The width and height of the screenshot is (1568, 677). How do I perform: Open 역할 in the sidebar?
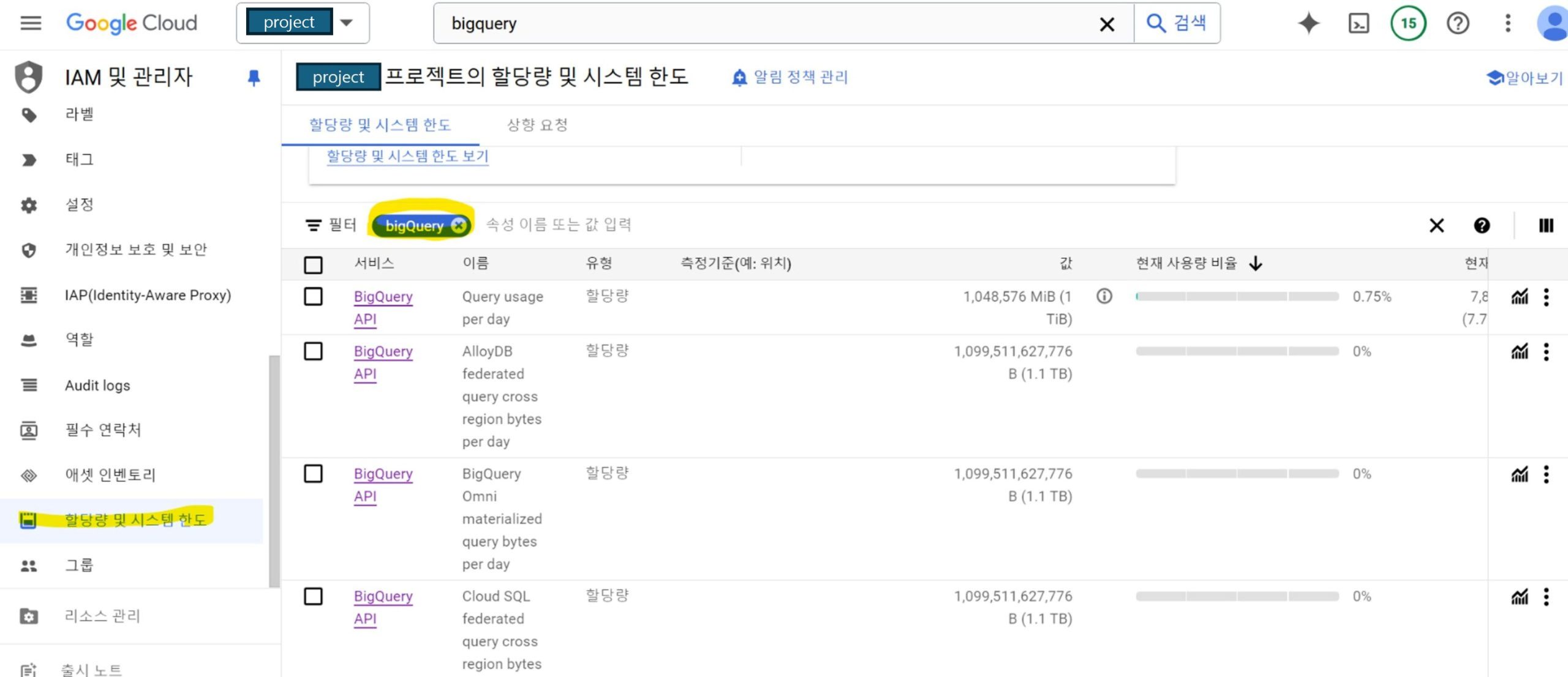(x=80, y=340)
